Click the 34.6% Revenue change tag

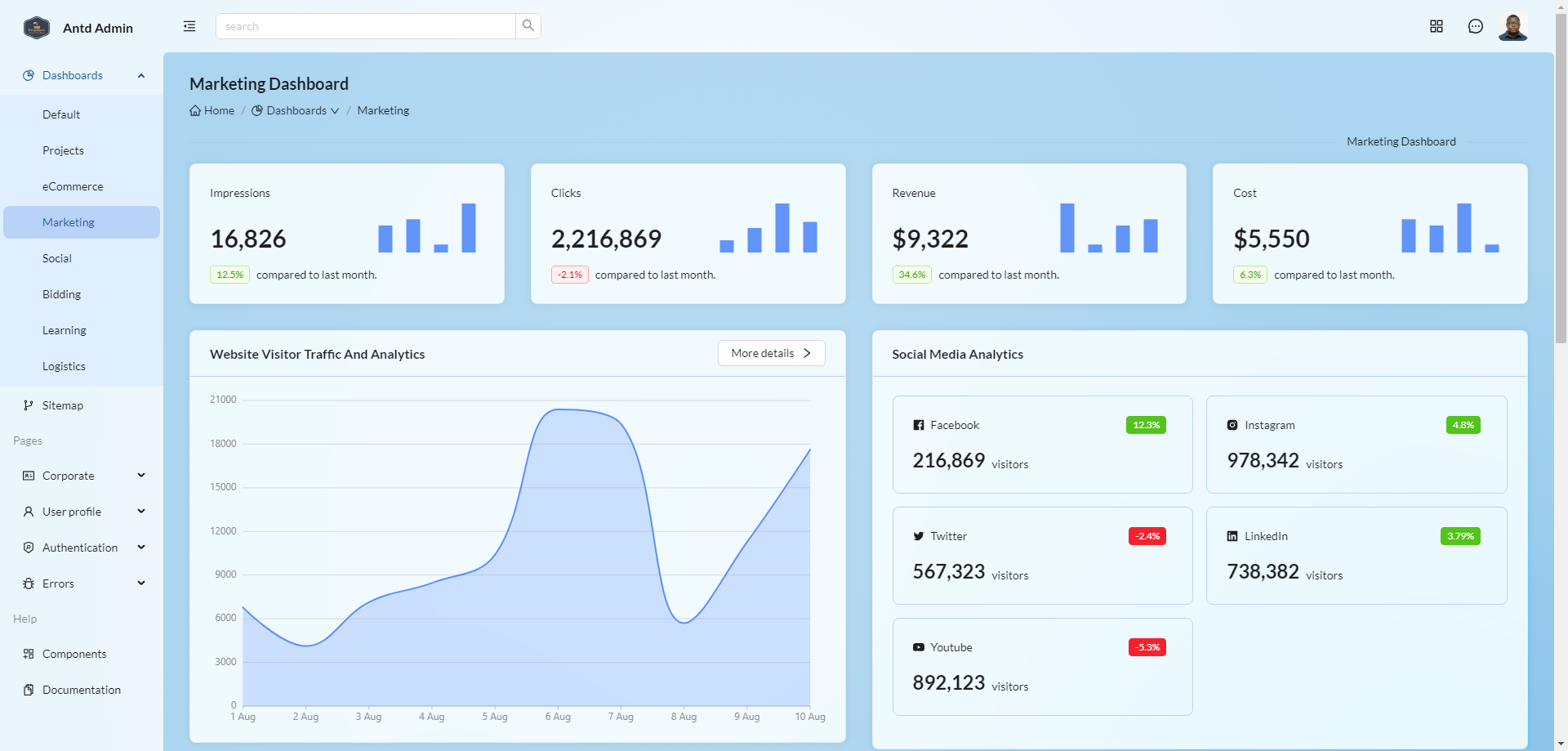[x=912, y=275]
